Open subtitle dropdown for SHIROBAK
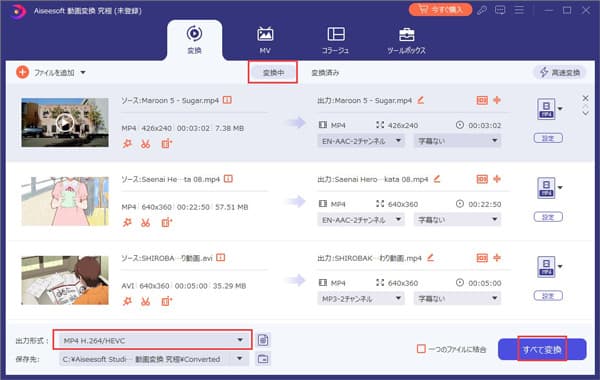The image size is (600, 380). (x=457, y=298)
